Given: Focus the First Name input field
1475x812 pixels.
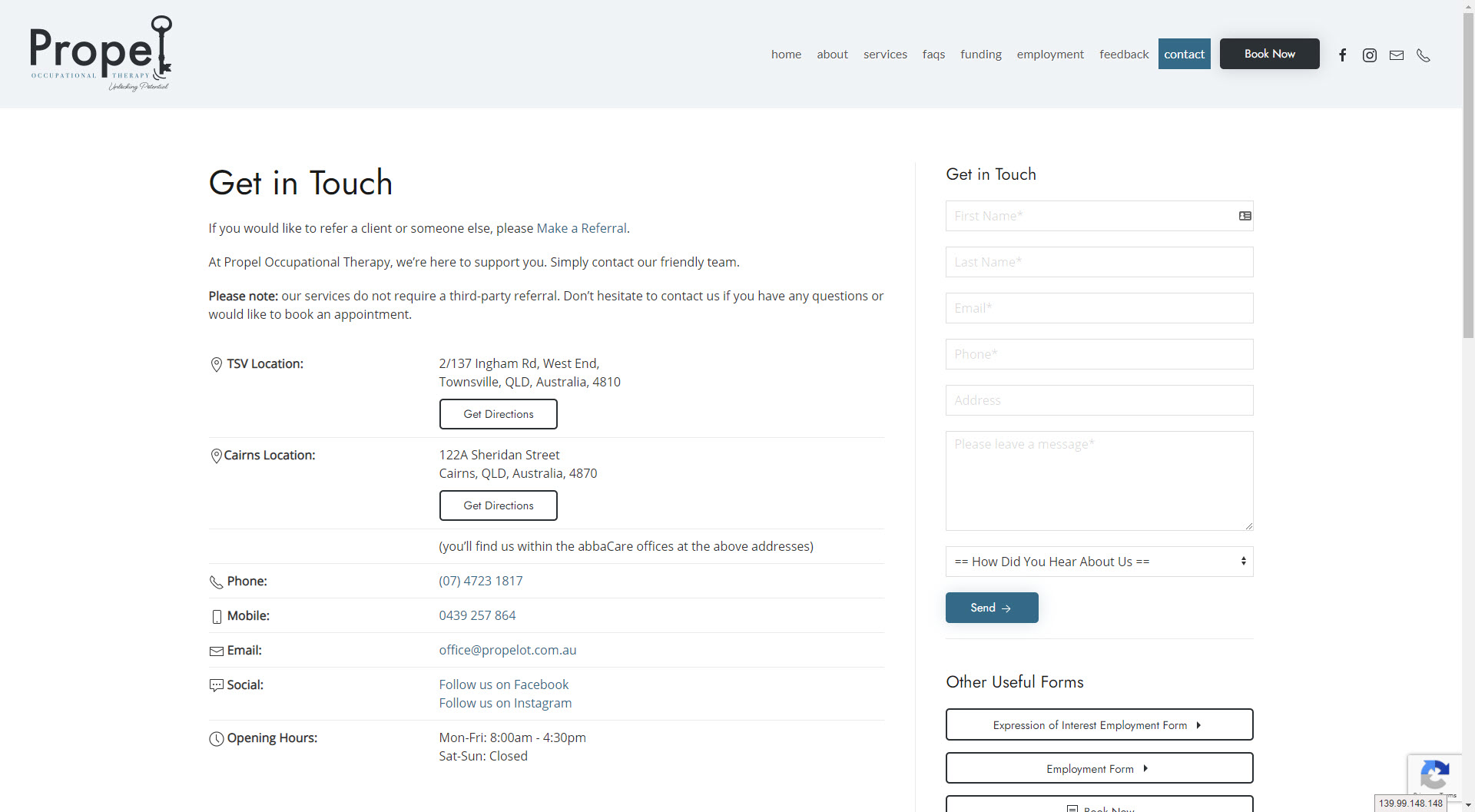Looking at the screenshot, I should 1099,216.
